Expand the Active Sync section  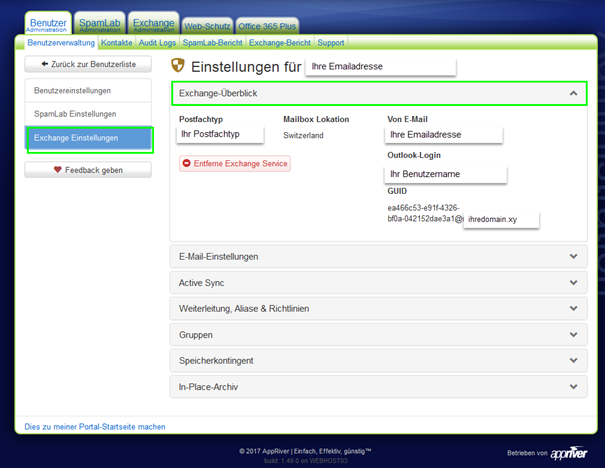point(379,282)
